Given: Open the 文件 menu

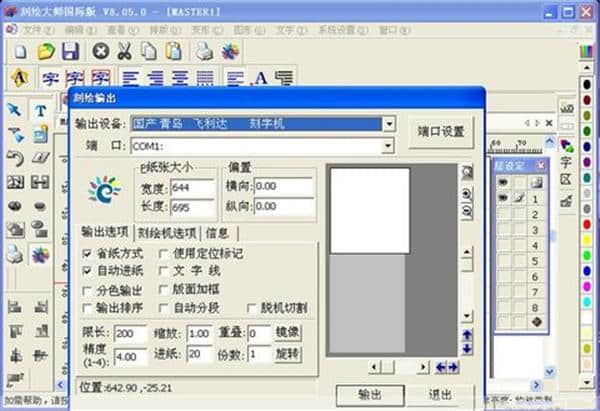Looking at the screenshot, I should (x=38, y=30).
